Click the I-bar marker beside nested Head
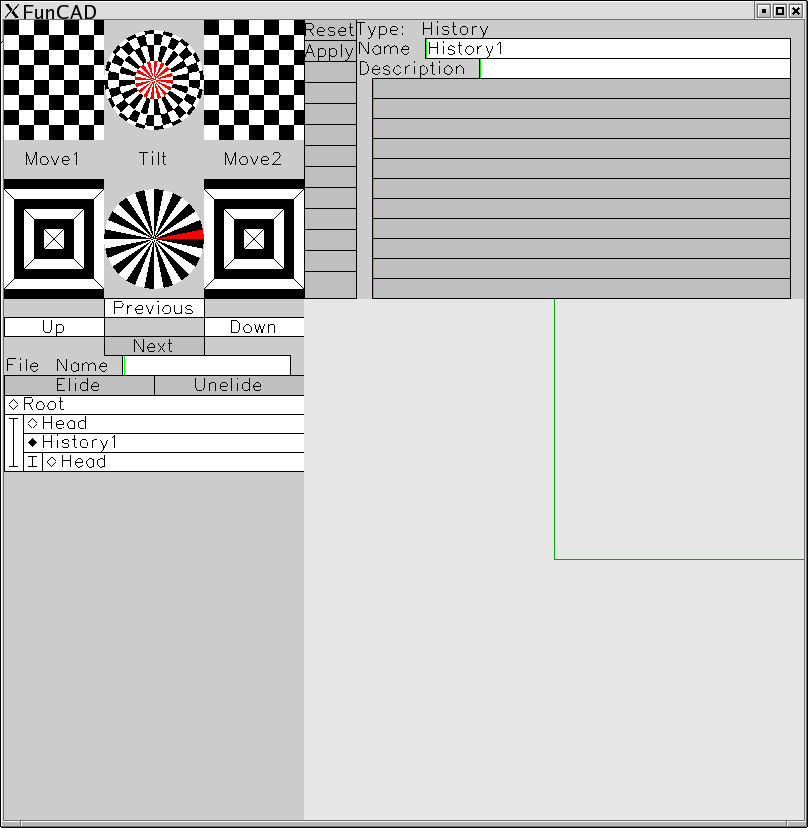 [x=33, y=462]
